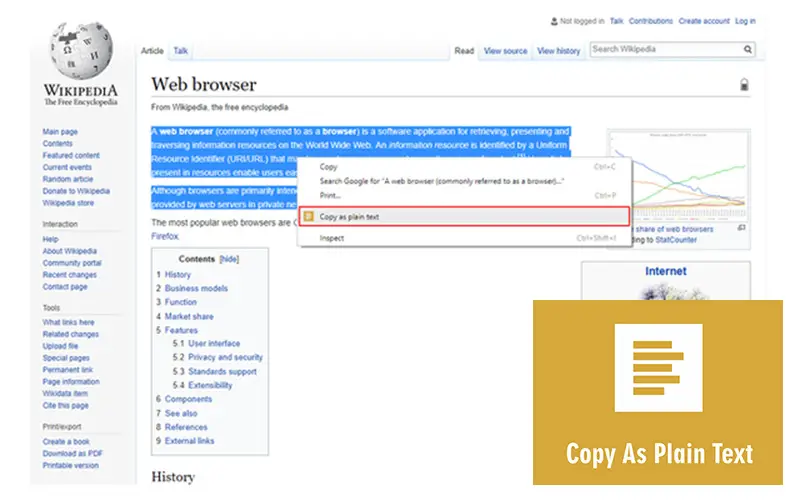Click the Log in link
Viewport: 800px width, 500px height.
click(x=745, y=21)
